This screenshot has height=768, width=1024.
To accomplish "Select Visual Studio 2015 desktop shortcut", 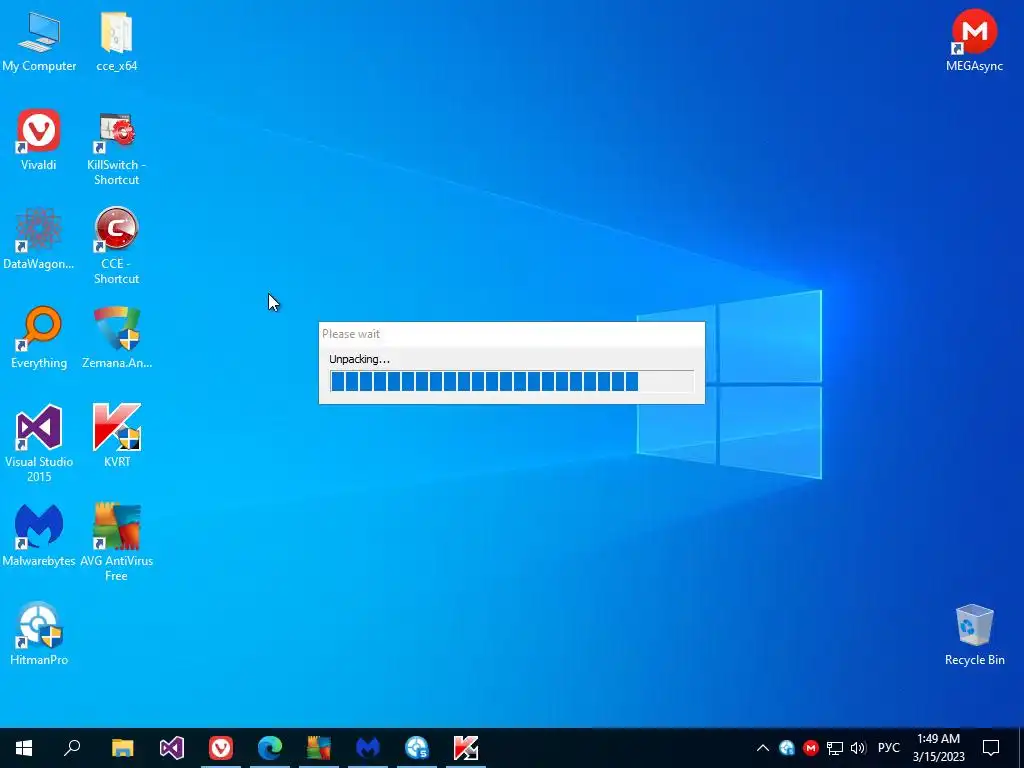I will [x=39, y=443].
